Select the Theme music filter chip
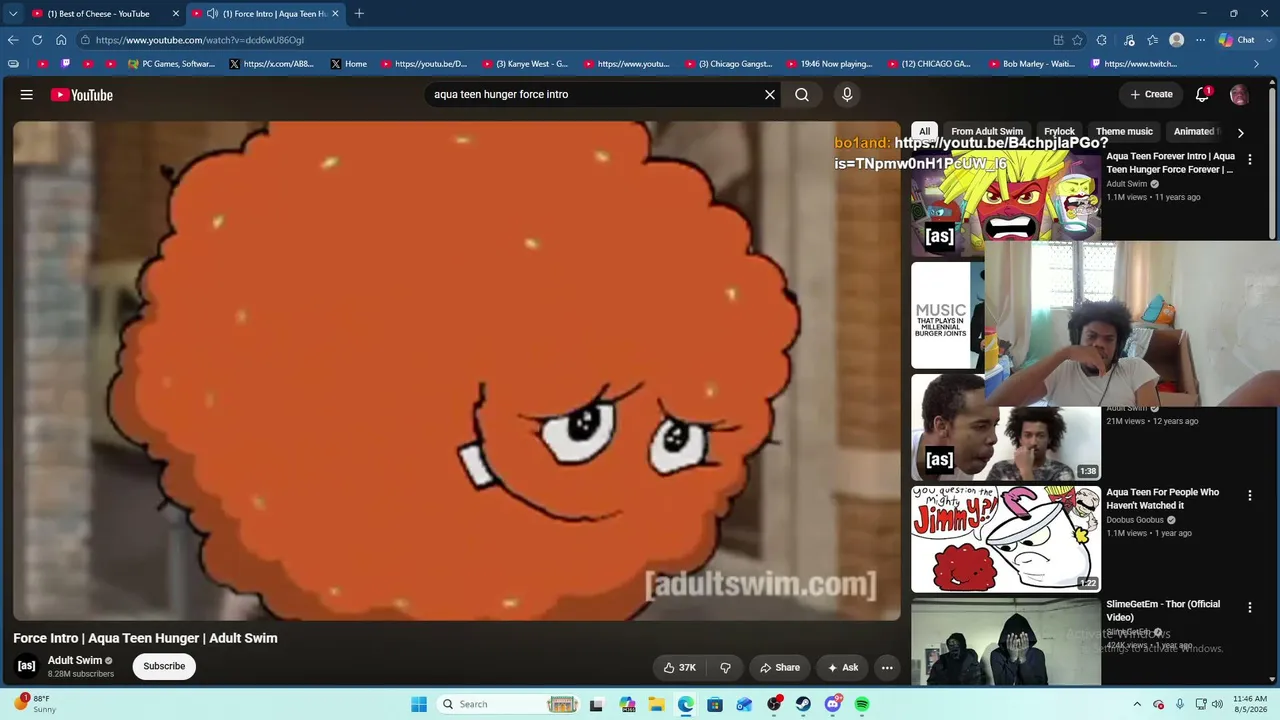 (1124, 131)
